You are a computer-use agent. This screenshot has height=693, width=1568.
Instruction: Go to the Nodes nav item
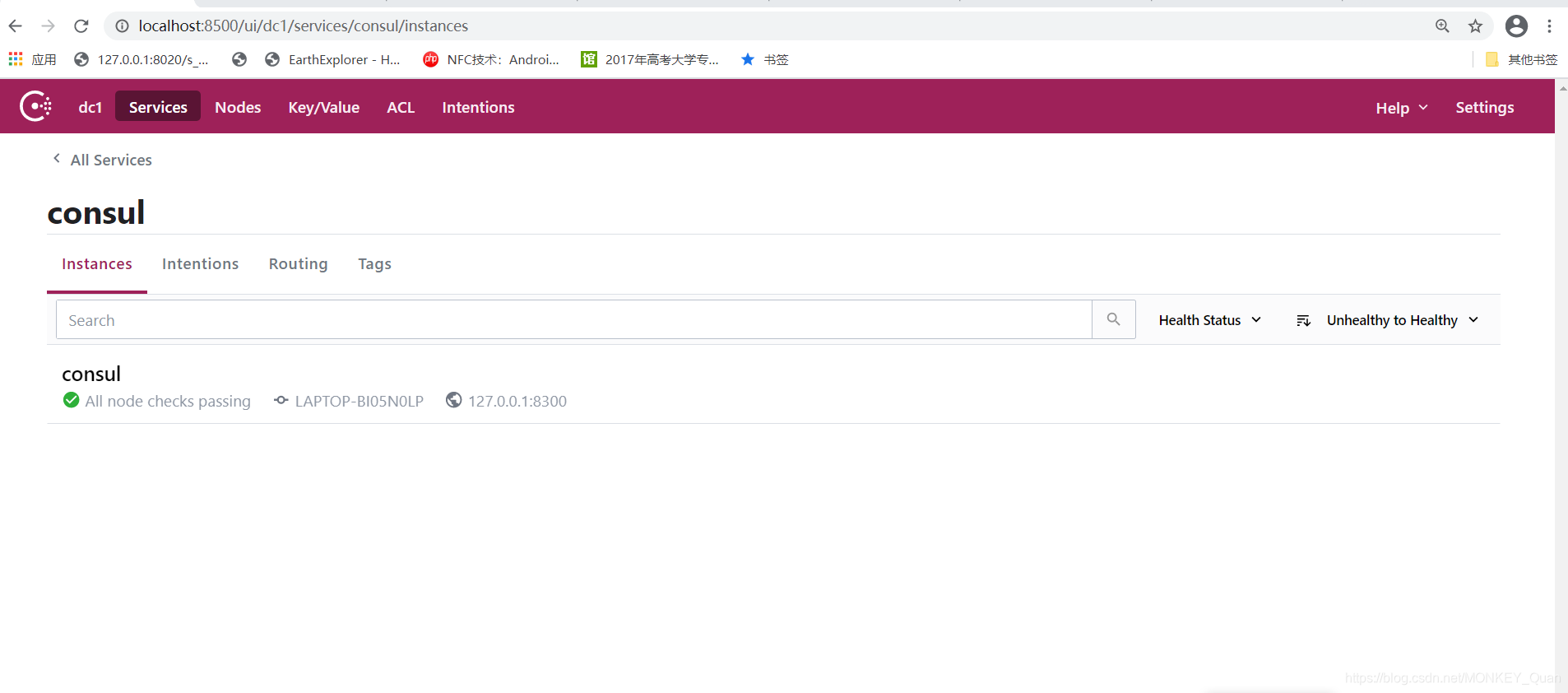[x=238, y=107]
